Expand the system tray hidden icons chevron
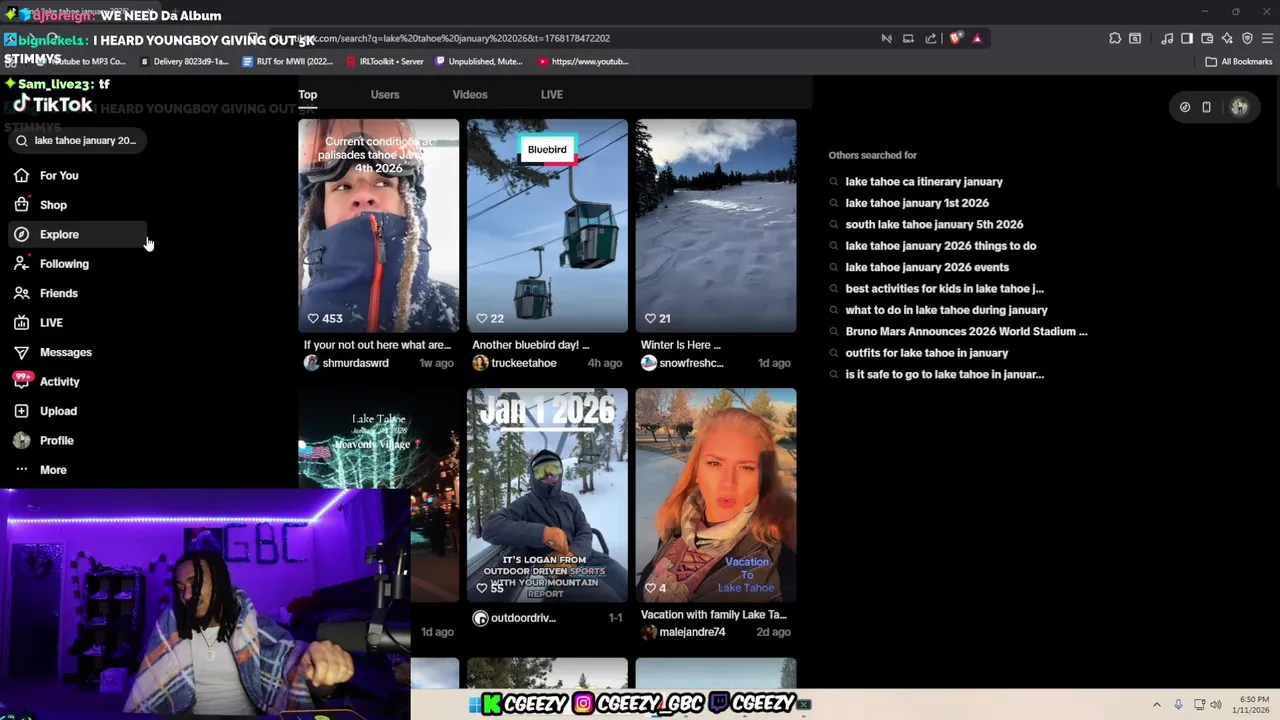The width and height of the screenshot is (1280, 720). click(1157, 704)
